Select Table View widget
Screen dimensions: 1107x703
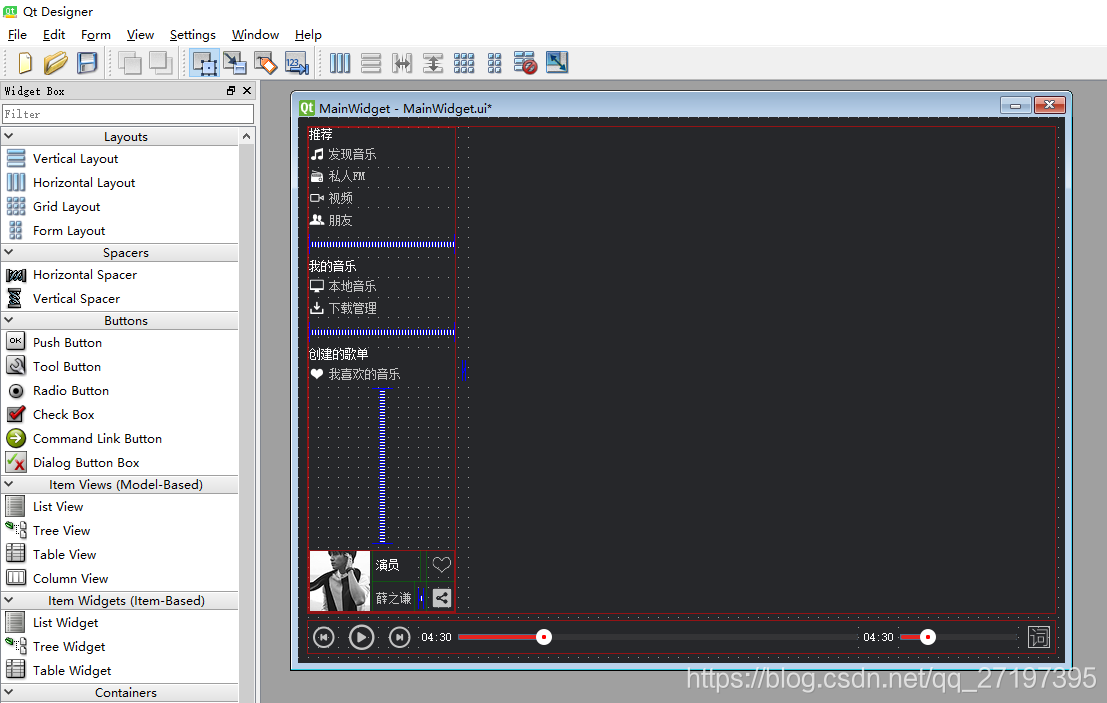coord(64,554)
